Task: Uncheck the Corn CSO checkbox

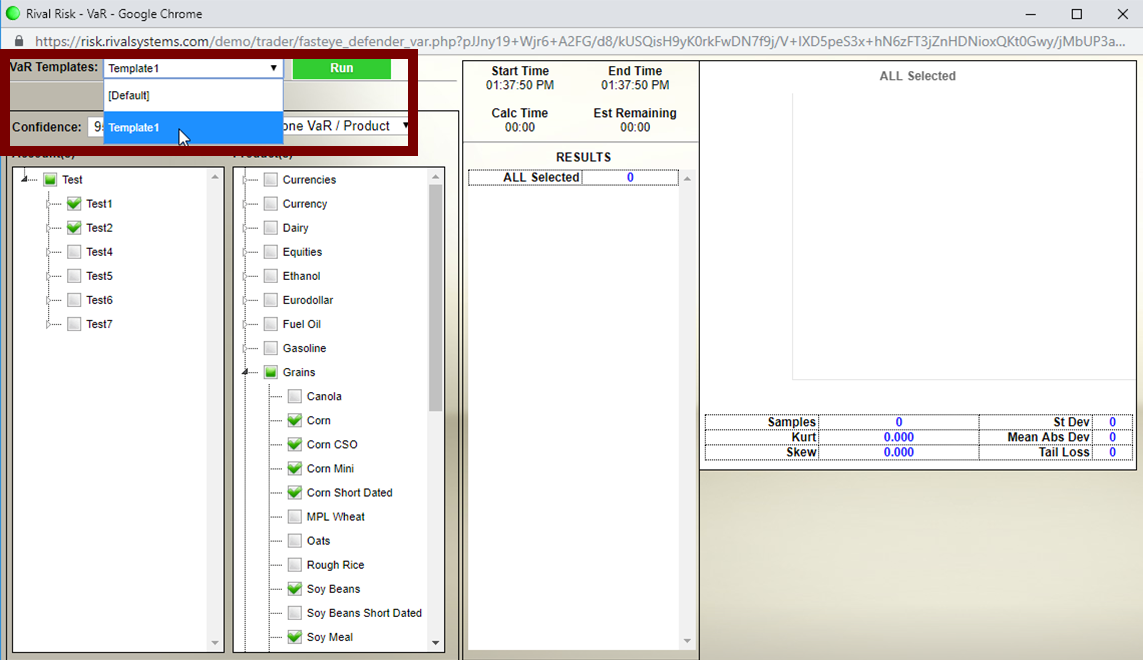Action: pyautogui.click(x=294, y=445)
